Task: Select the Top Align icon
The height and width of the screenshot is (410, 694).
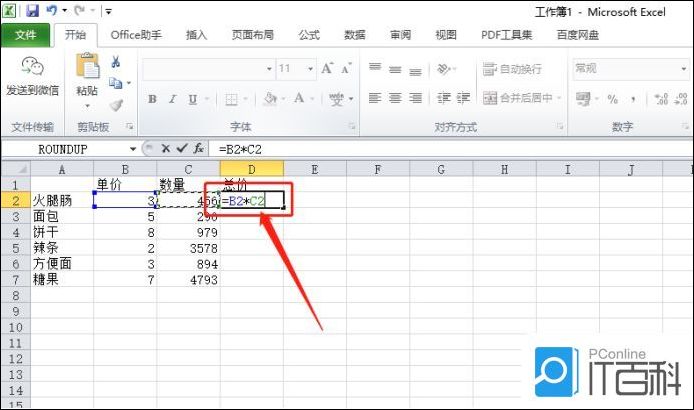Action: (375, 67)
